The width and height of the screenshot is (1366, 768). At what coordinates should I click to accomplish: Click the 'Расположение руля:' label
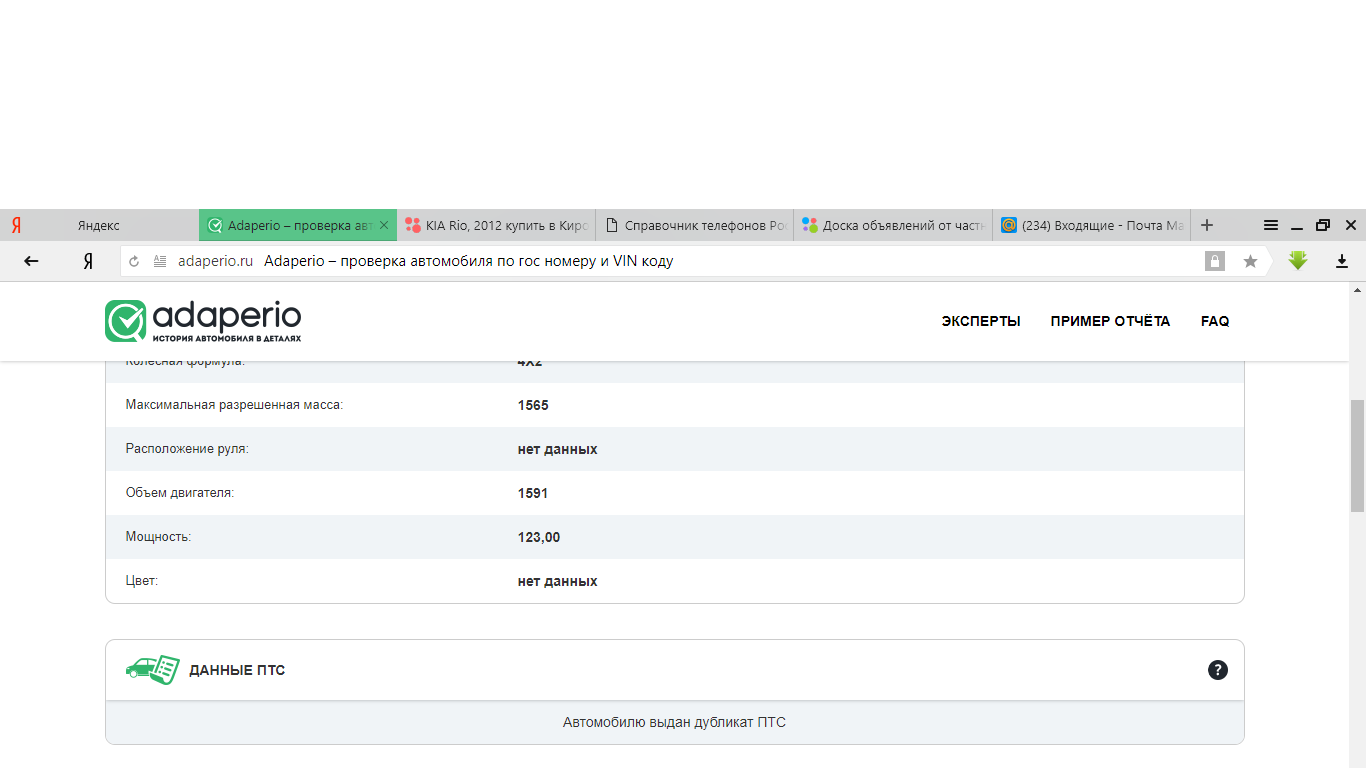tap(187, 449)
